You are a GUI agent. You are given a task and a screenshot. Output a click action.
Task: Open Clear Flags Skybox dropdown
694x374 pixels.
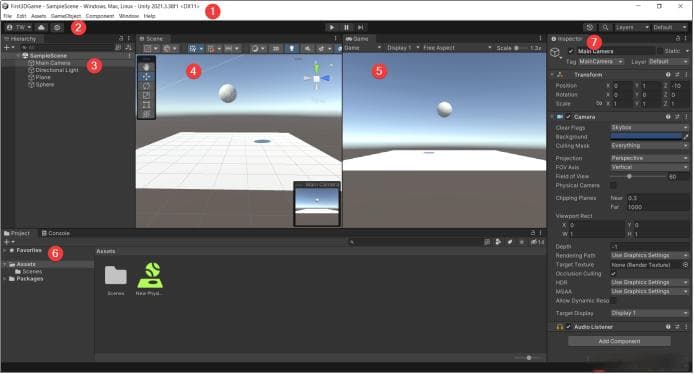649,127
